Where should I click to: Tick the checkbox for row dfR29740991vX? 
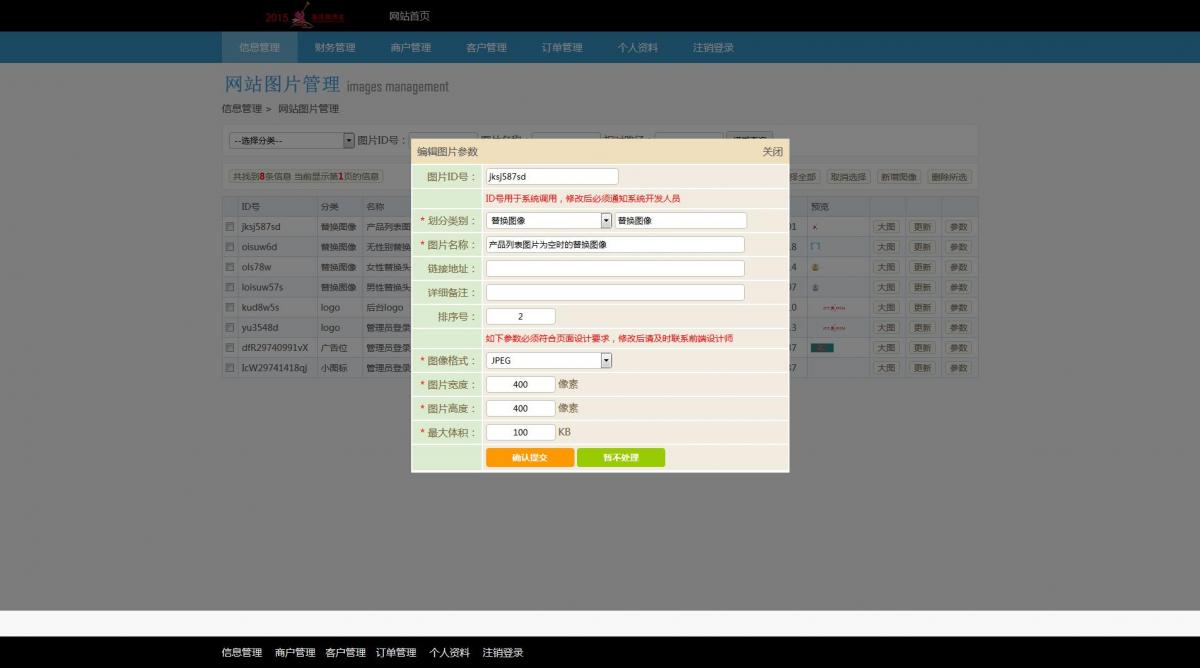pyautogui.click(x=230, y=348)
